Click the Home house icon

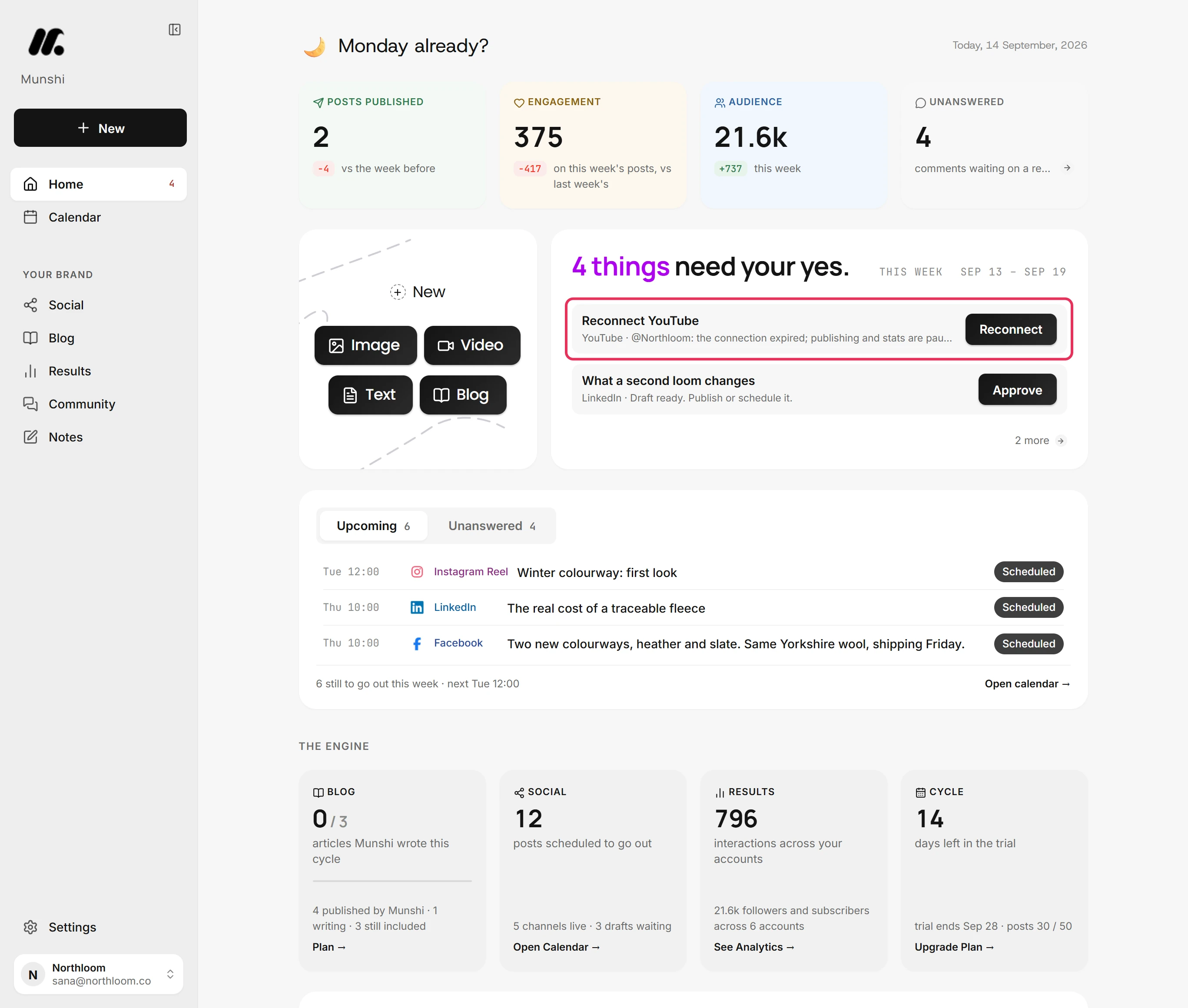point(30,184)
